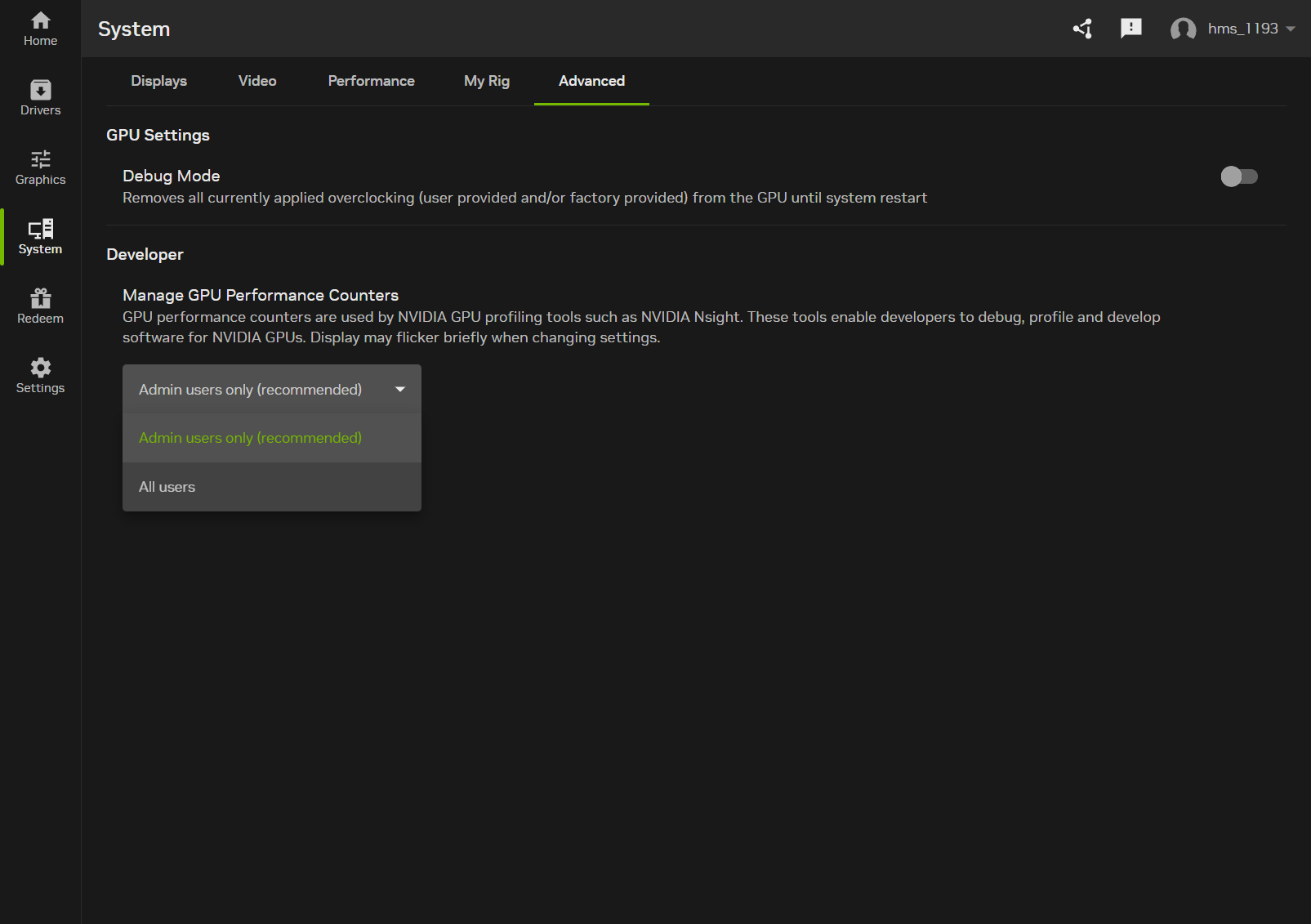Image resolution: width=1311 pixels, height=924 pixels.
Task: Select the Advanced tab
Action: 591,81
